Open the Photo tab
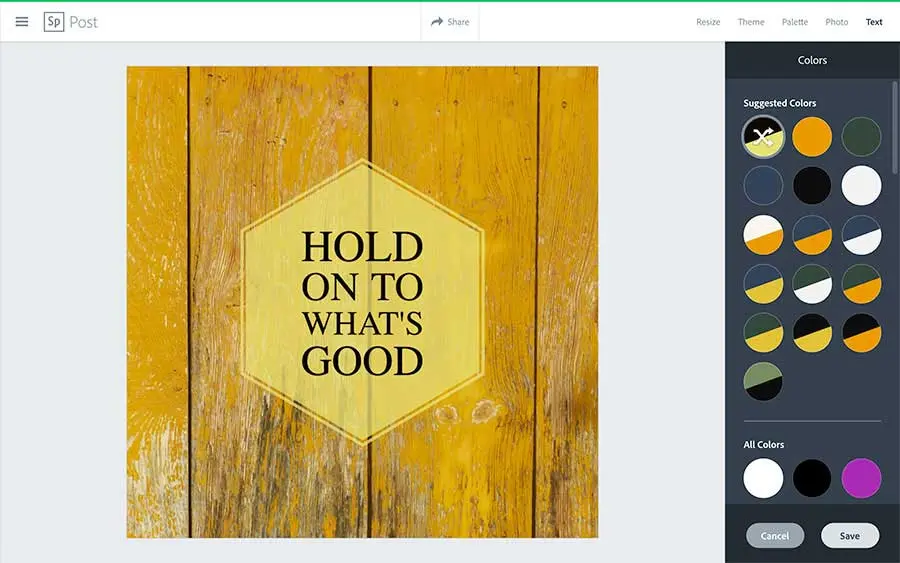Image resolution: width=900 pixels, height=563 pixels. [x=836, y=22]
